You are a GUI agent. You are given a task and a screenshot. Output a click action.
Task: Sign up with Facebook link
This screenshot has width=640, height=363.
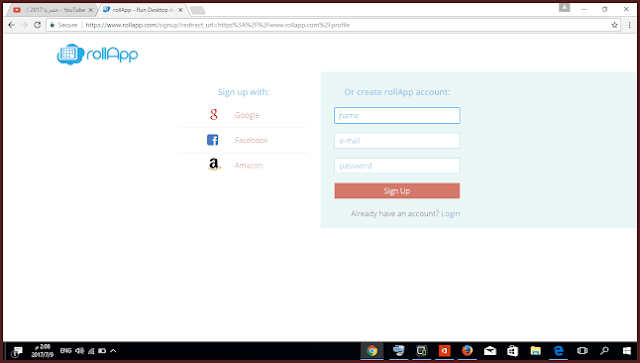(x=251, y=140)
